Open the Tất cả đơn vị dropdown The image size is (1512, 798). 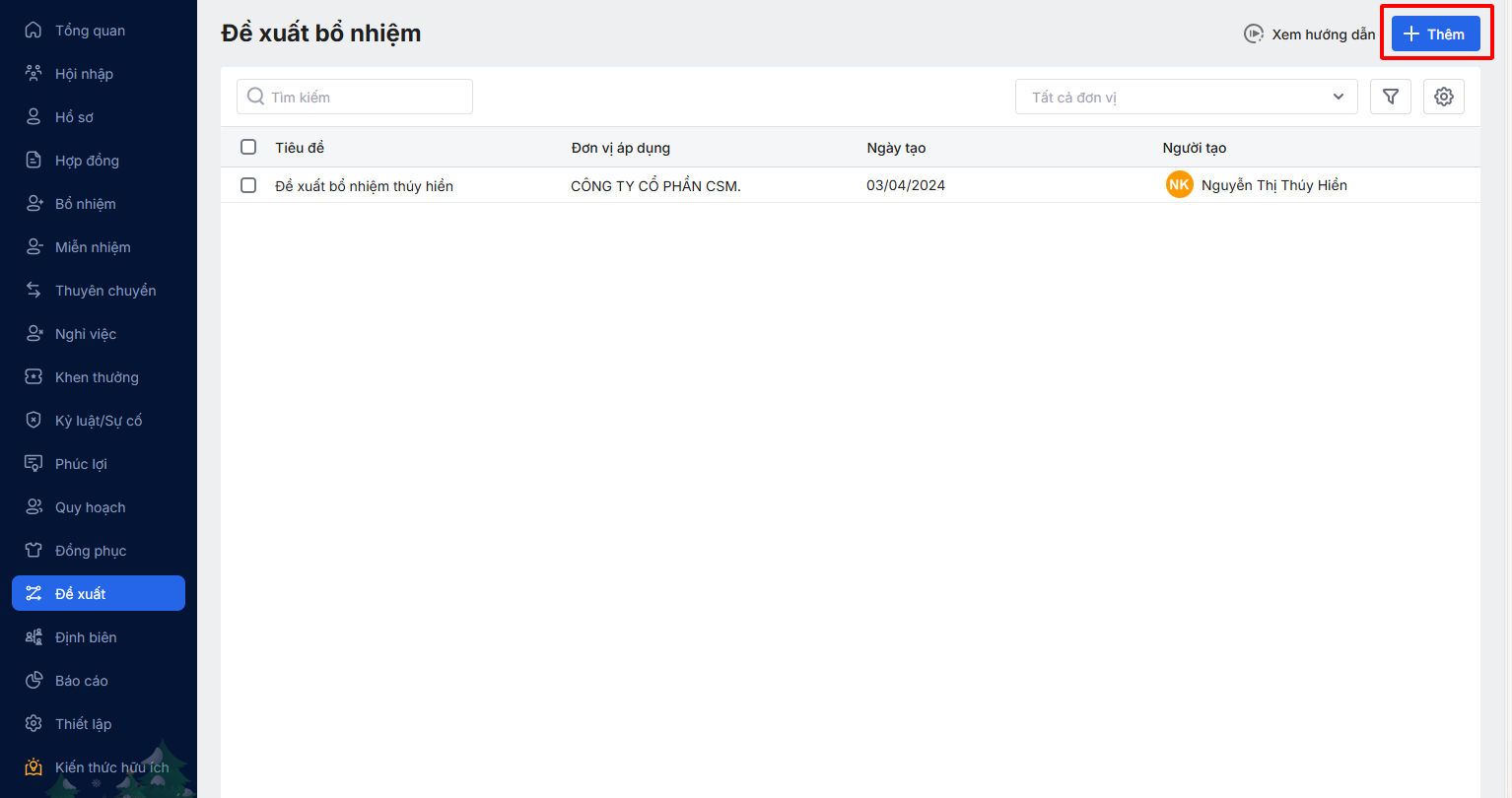pyautogui.click(x=1187, y=97)
